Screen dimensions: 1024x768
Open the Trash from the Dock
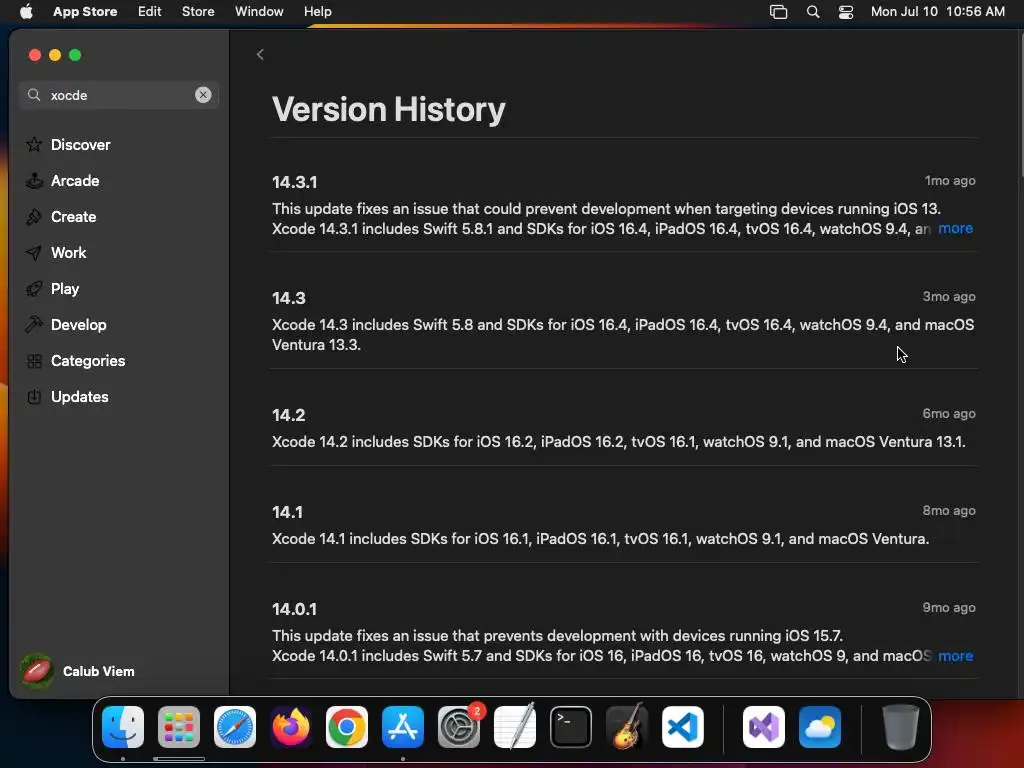point(901,727)
